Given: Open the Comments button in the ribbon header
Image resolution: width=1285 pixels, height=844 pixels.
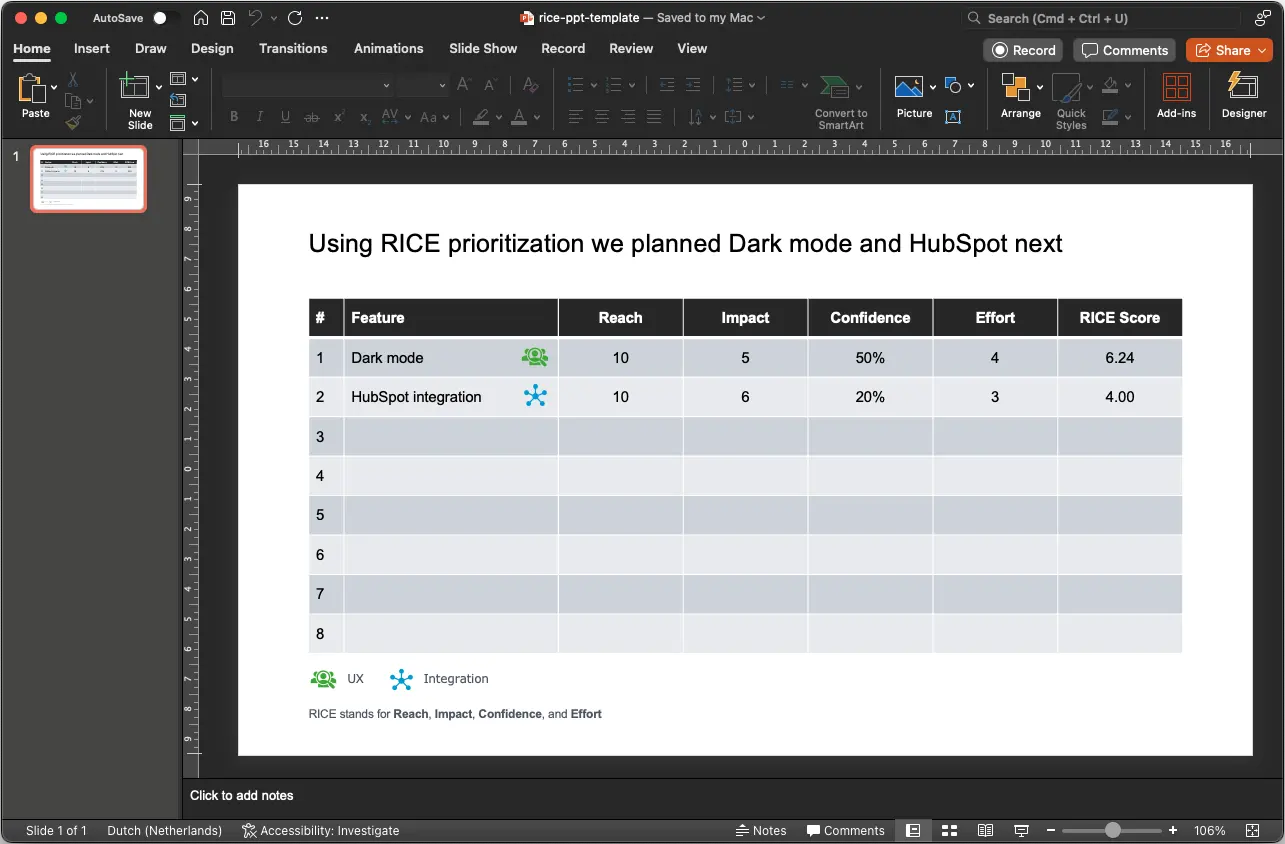Looking at the screenshot, I should click(1124, 50).
